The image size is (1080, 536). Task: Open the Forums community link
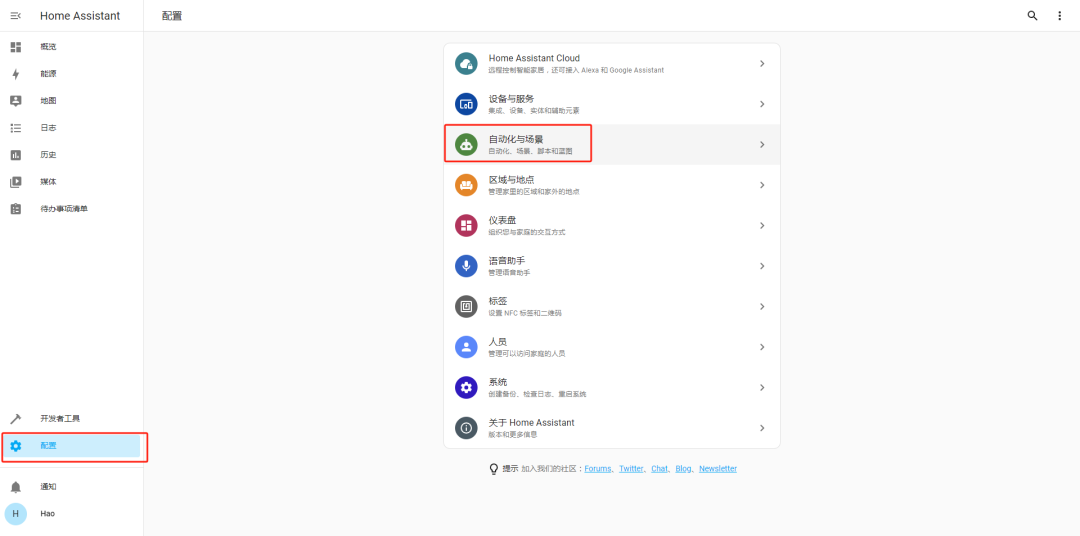(598, 468)
